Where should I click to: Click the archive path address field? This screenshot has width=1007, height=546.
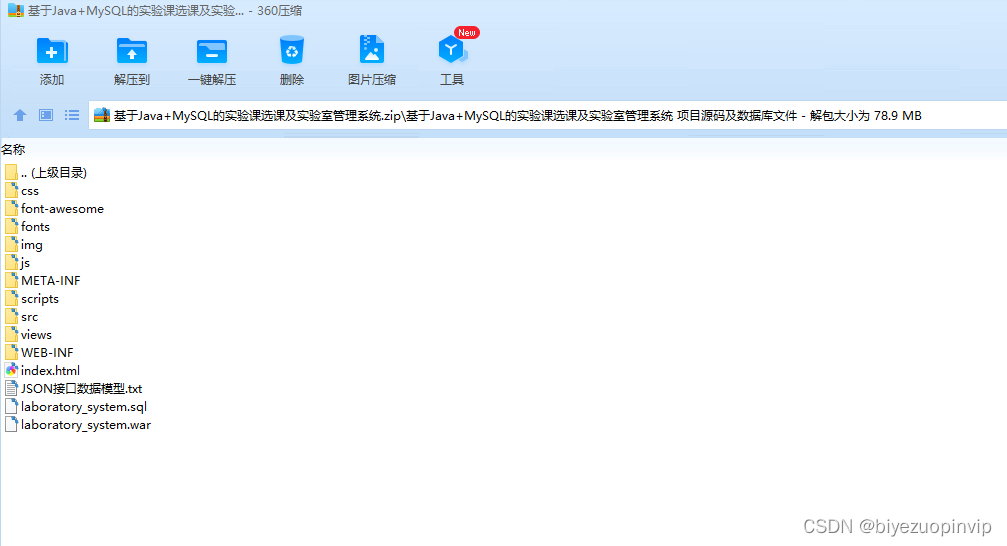pyautogui.click(x=547, y=116)
